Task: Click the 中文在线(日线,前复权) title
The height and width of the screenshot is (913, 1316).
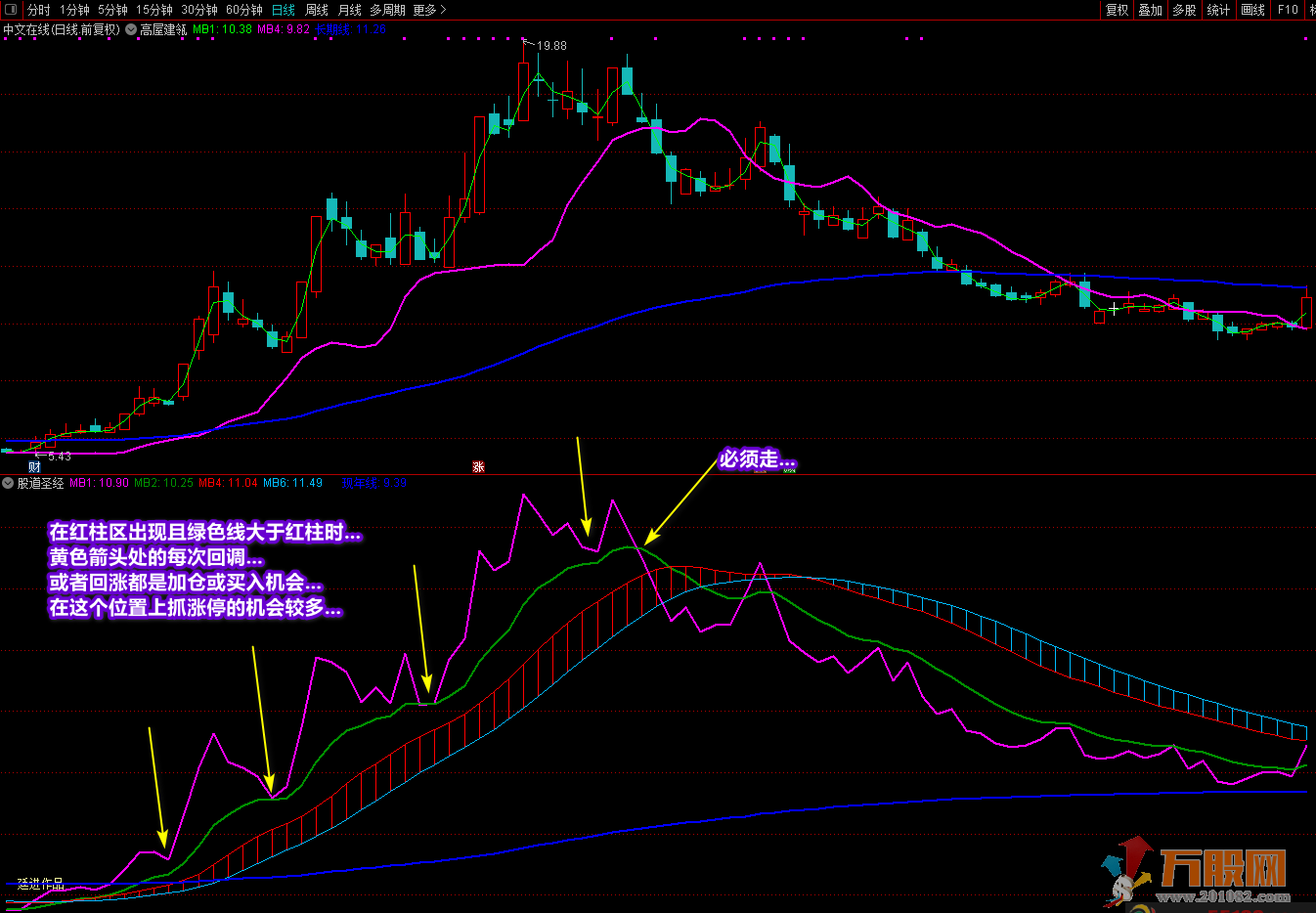Action: pos(62,29)
